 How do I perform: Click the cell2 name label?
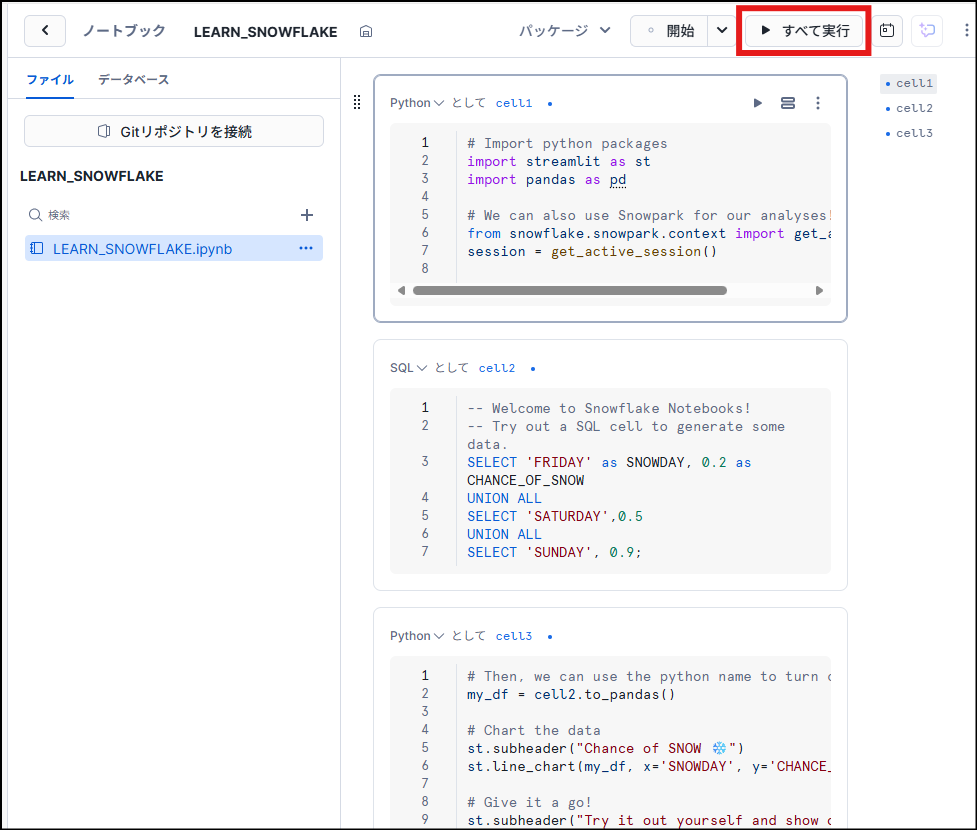[x=497, y=368]
